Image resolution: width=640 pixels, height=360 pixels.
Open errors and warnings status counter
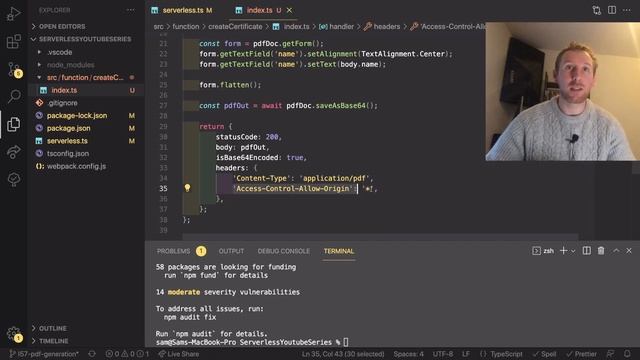pyautogui.click(x=127, y=354)
